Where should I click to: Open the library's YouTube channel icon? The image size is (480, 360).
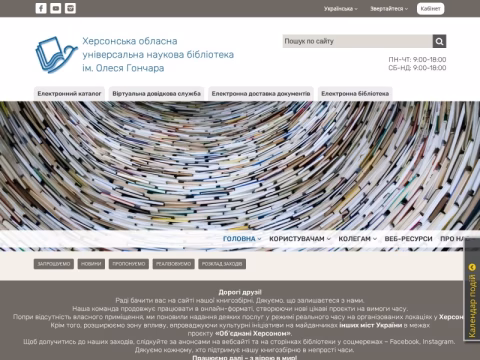56,8
